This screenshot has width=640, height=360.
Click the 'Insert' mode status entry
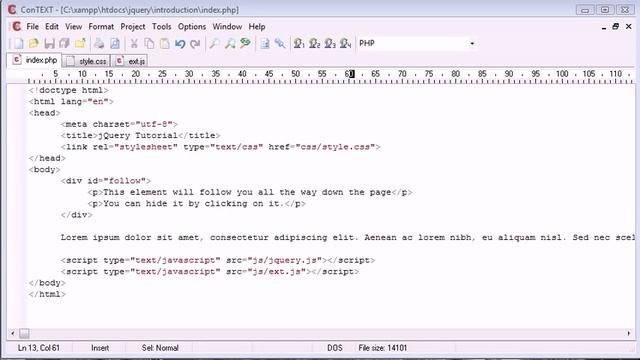[x=100, y=348]
